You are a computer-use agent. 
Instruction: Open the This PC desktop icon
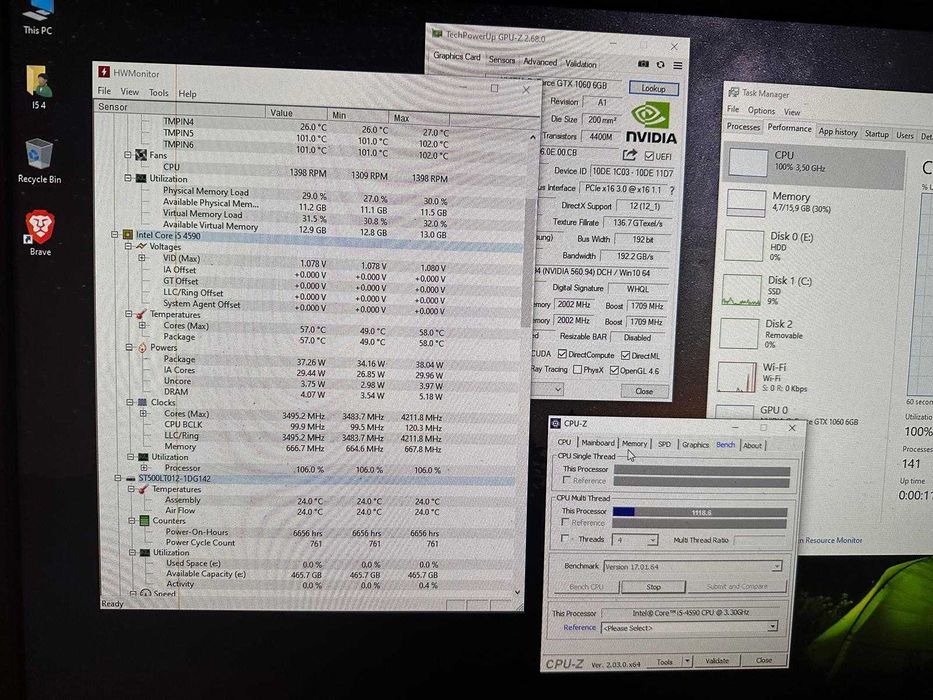click(37, 17)
